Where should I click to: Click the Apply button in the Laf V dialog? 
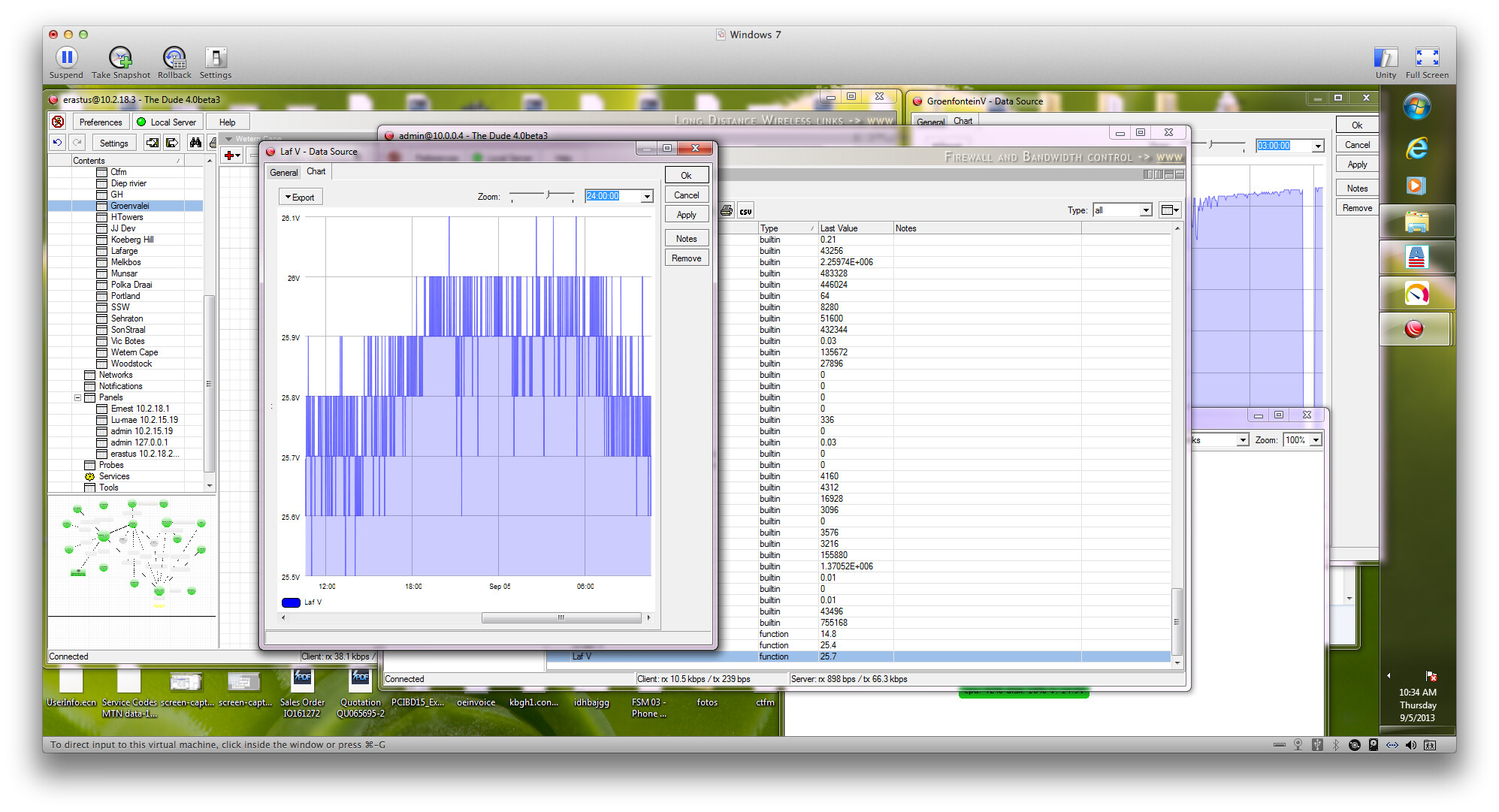(686, 214)
